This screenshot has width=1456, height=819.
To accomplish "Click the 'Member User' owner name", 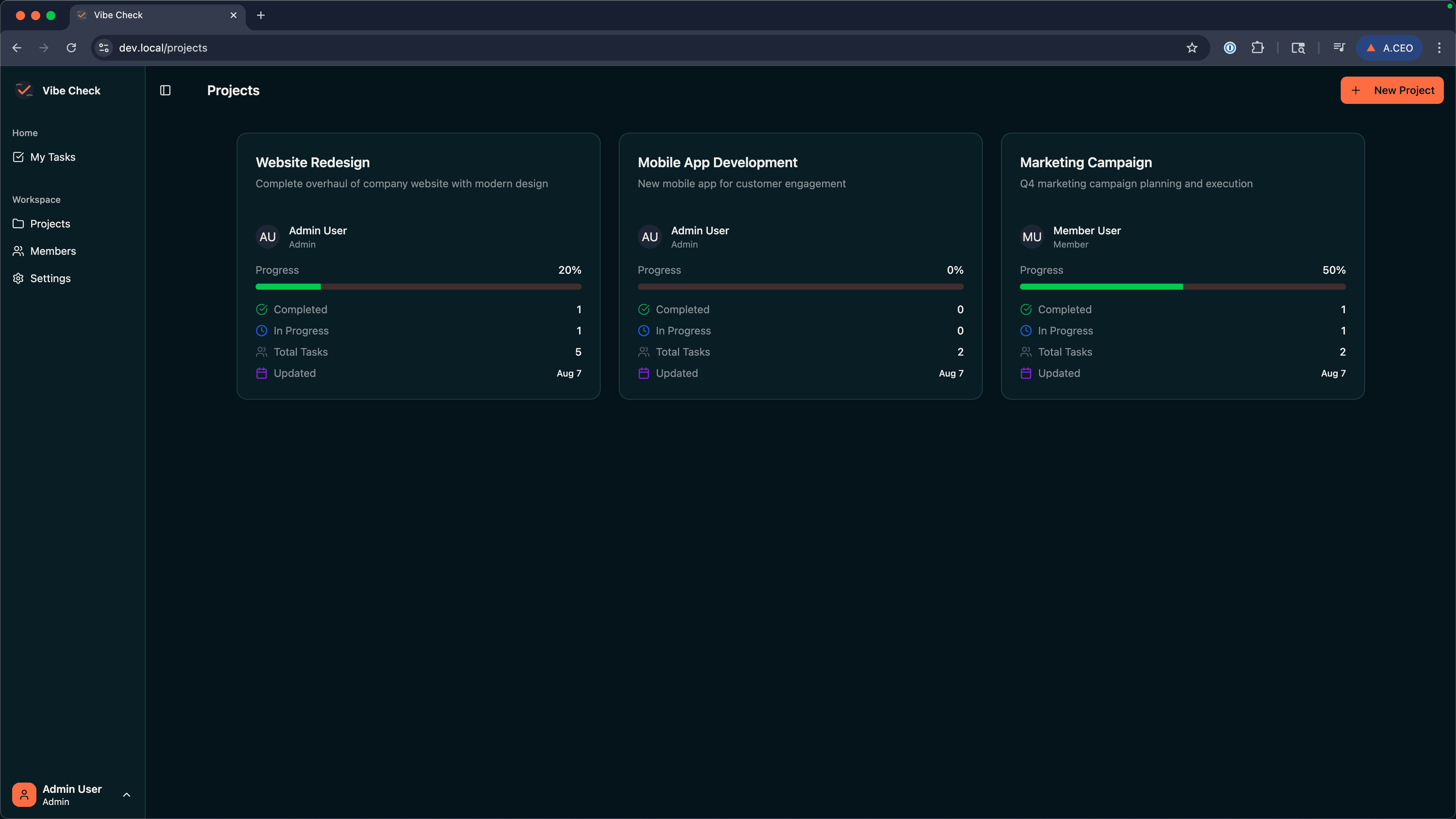I will point(1087,231).
